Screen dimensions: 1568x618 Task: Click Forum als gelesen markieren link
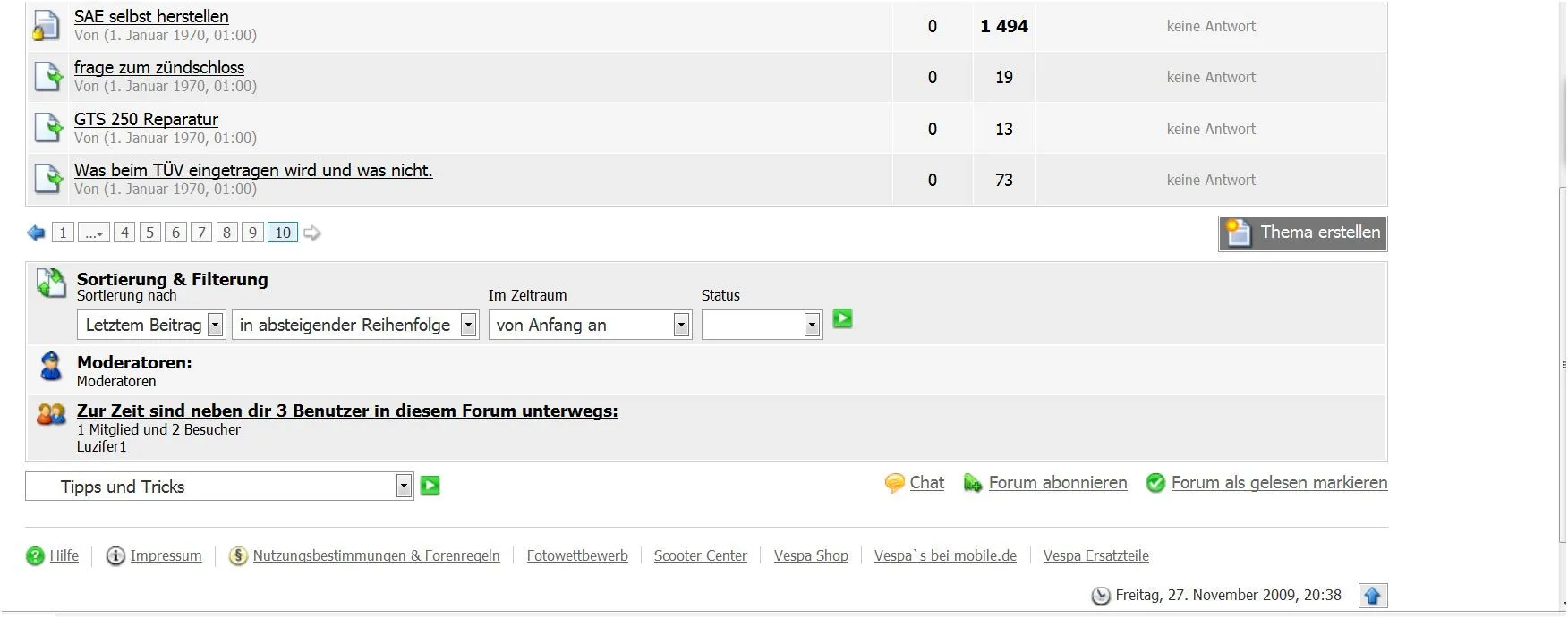coord(1279,483)
